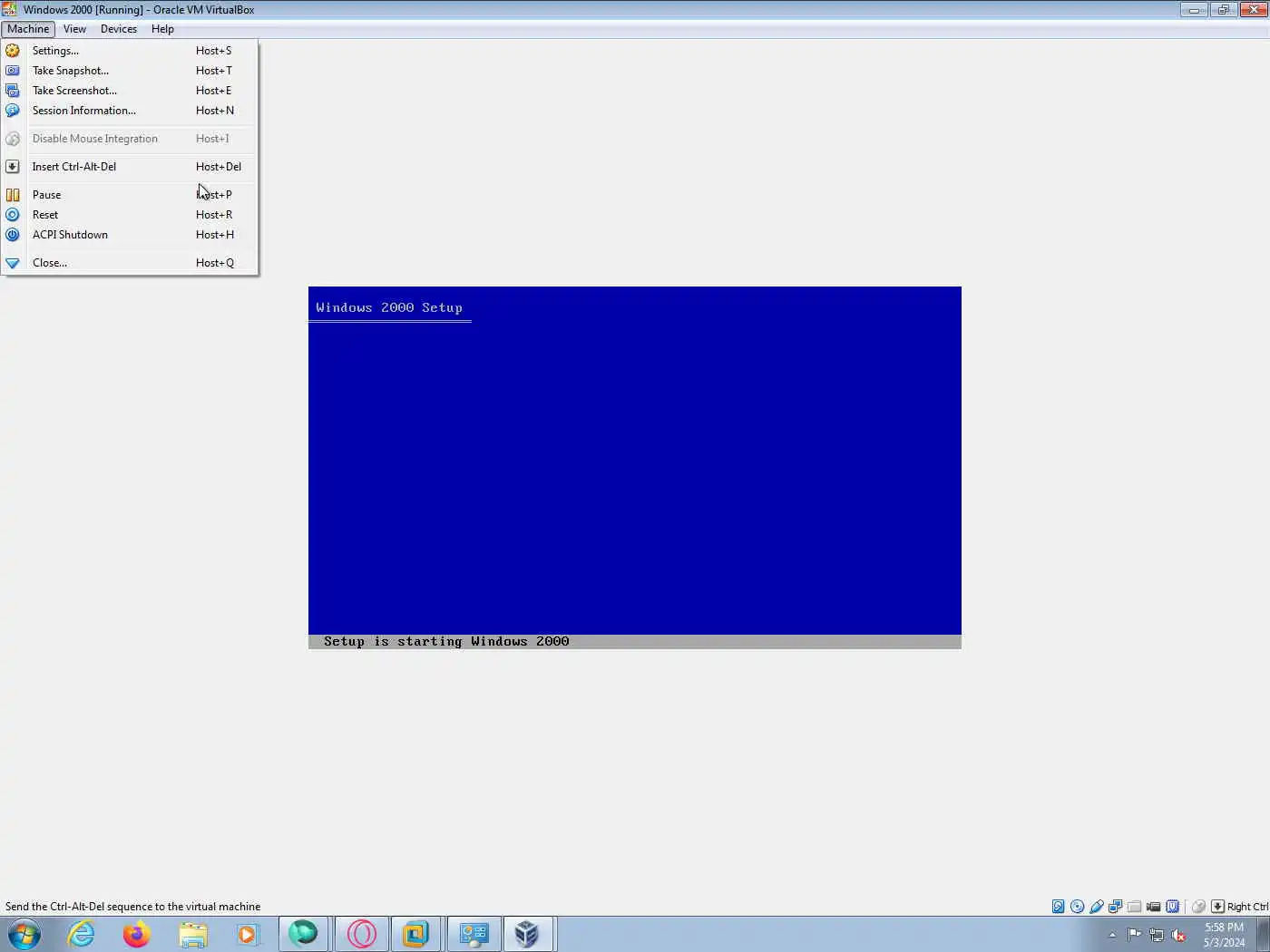Image resolution: width=1270 pixels, height=952 pixels.
Task: Click the optical disc indicator icon
Action: pyautogui.click(x=1077, y=907)
